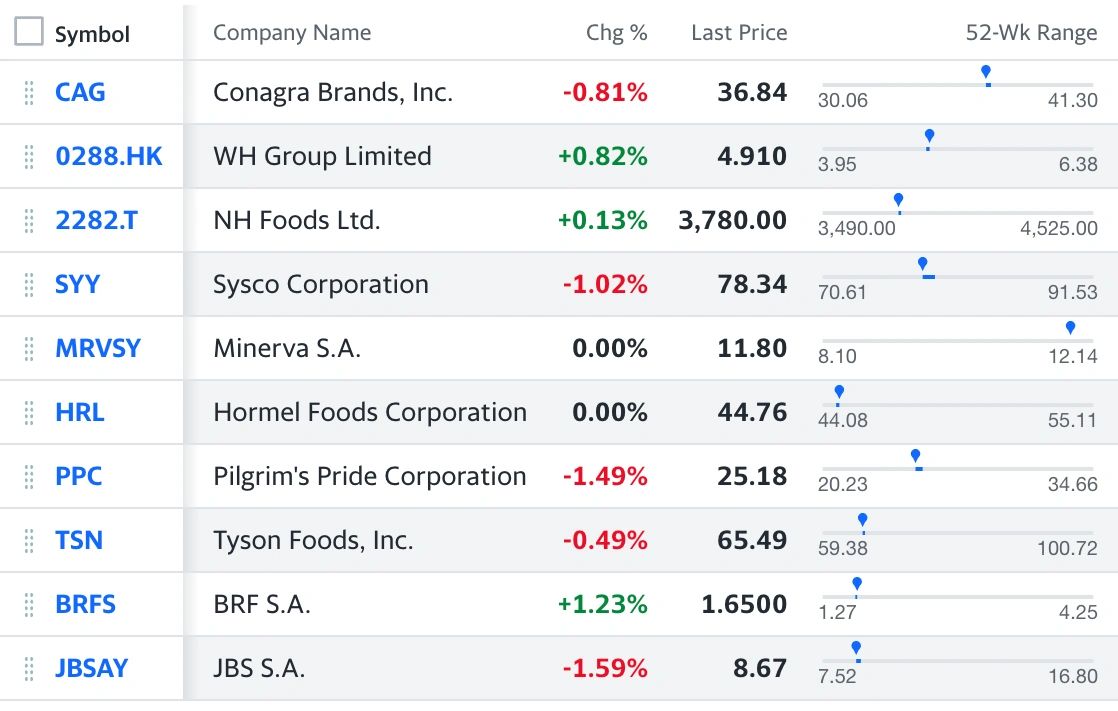Viewport: 1118px width, 711px height.
Task: Open the JBSAY ticker link
Action: (x=92, y=669)
